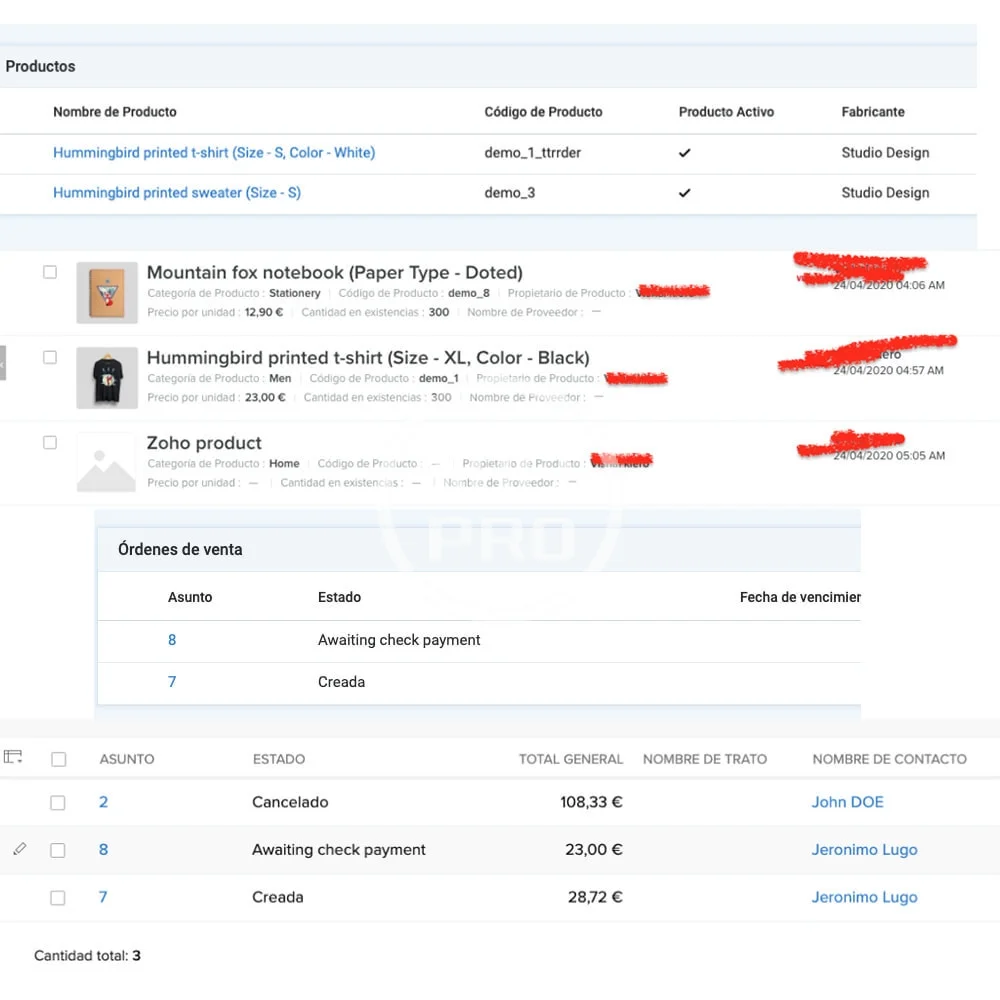The height and width of the screenshot is (1000, 1000).
Task: Click the Código de Producto column header
Action: 543,112
